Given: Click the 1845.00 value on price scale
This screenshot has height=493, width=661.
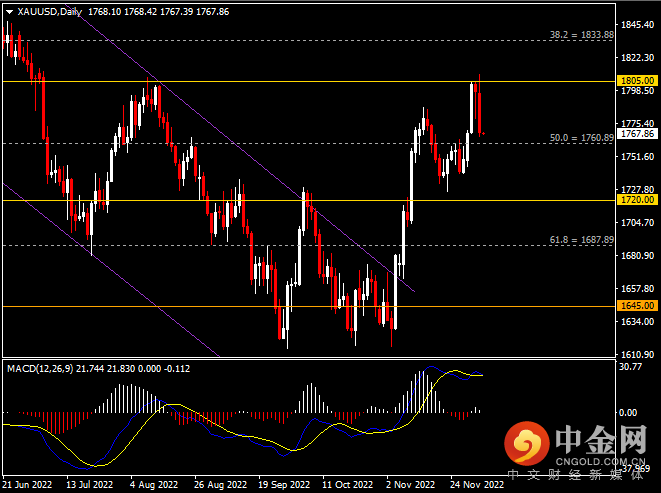Looking at the screenshot, I should [x=636, y=24].
